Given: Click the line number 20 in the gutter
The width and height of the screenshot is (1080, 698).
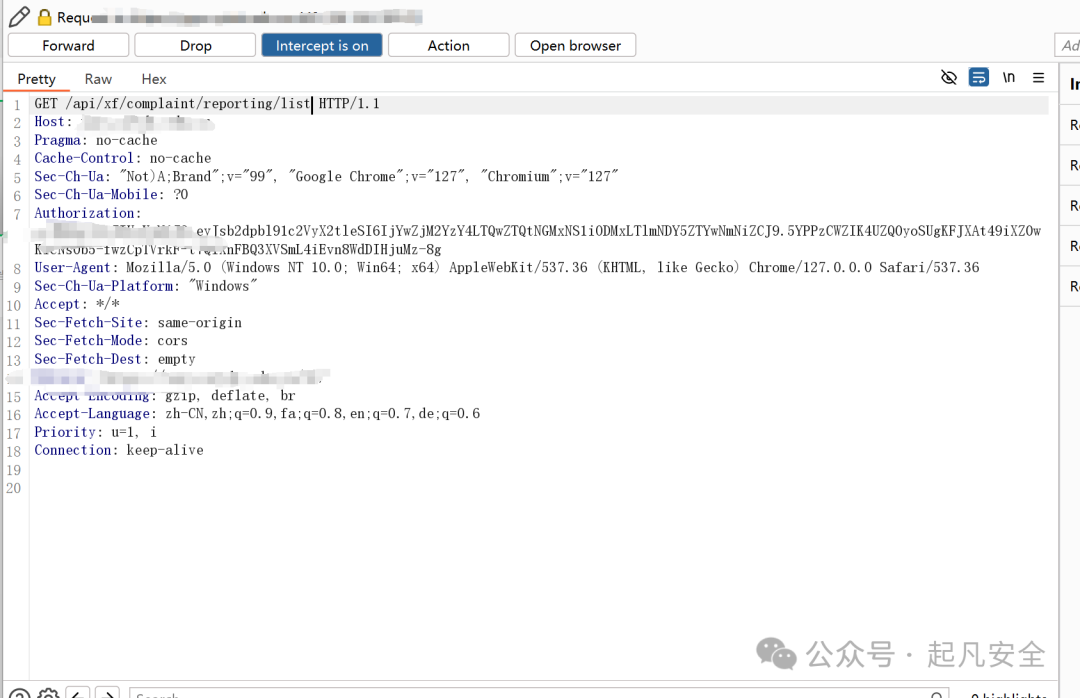Looking at the screenshot, I should (14, 488).
